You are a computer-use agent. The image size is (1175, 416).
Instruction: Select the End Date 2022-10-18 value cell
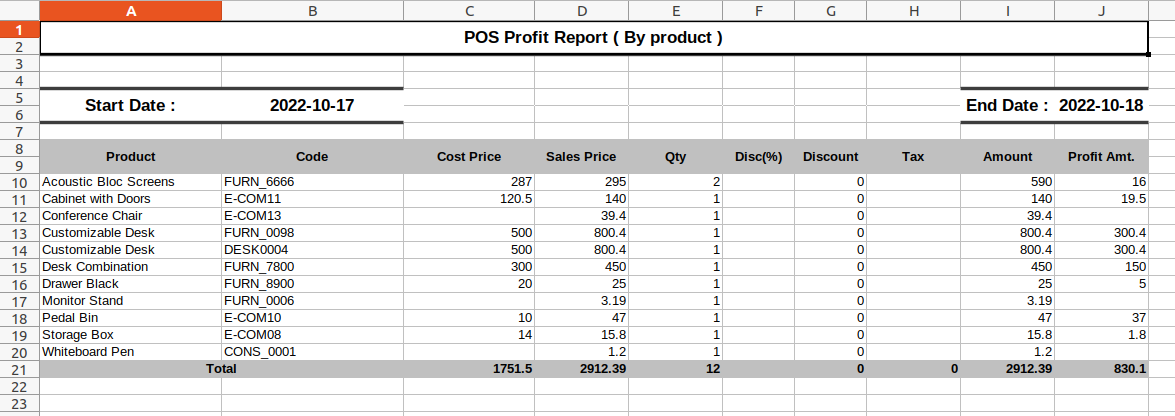tap(1055, 106)
